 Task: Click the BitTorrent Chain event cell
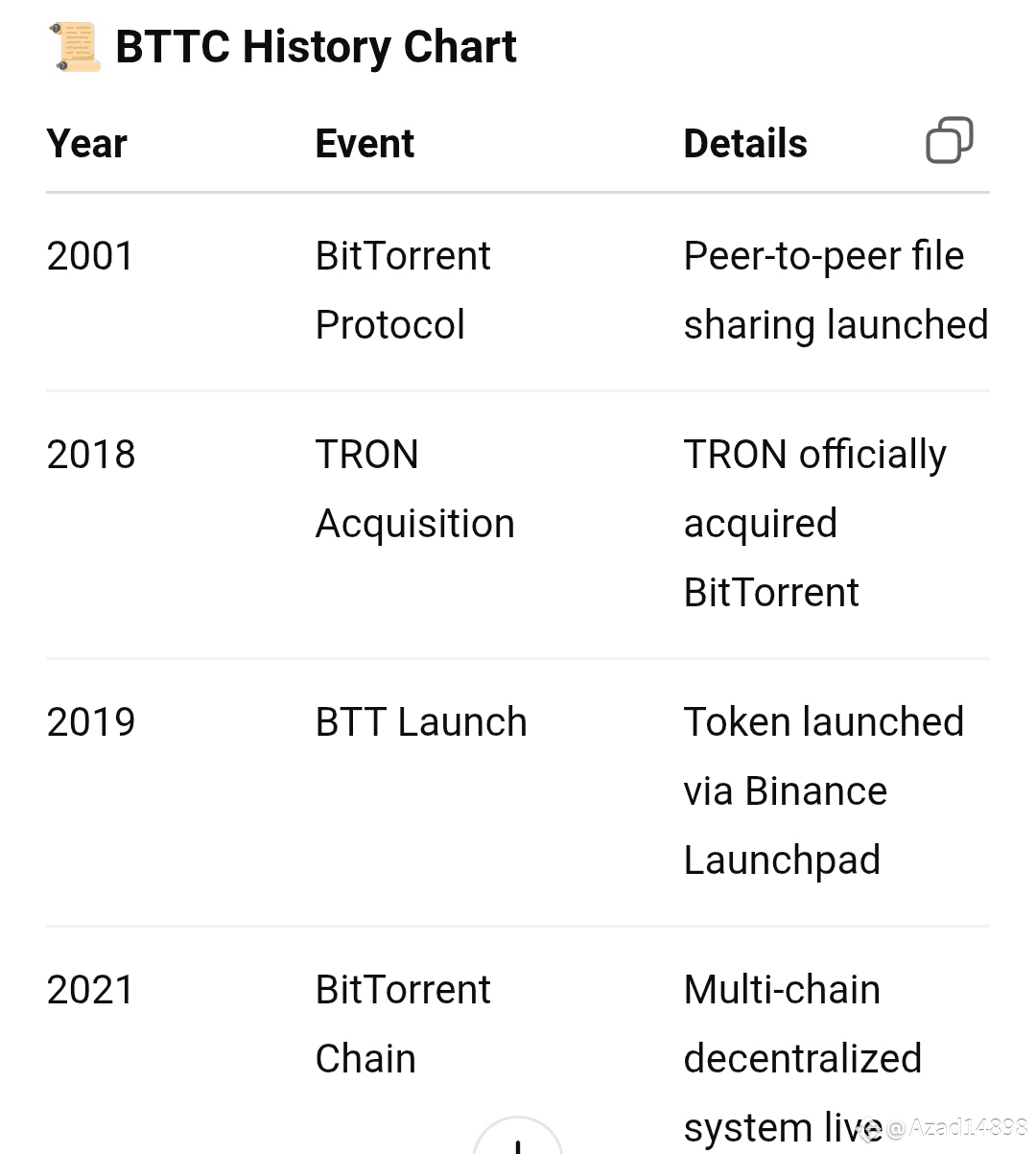tap(403, 1024)
